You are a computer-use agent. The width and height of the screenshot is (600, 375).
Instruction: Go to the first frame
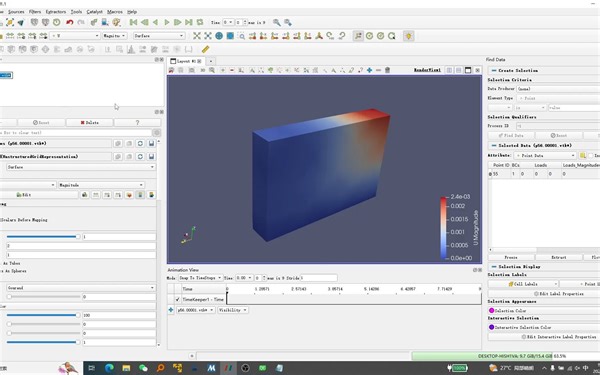coord(133,22)
